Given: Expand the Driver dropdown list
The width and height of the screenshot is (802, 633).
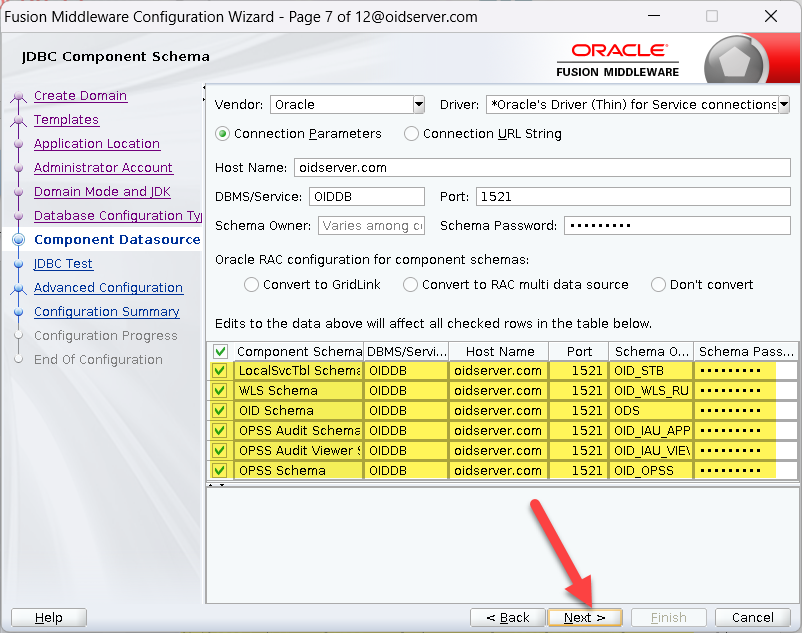Looking at the screenshot, I should coord(783,105).
